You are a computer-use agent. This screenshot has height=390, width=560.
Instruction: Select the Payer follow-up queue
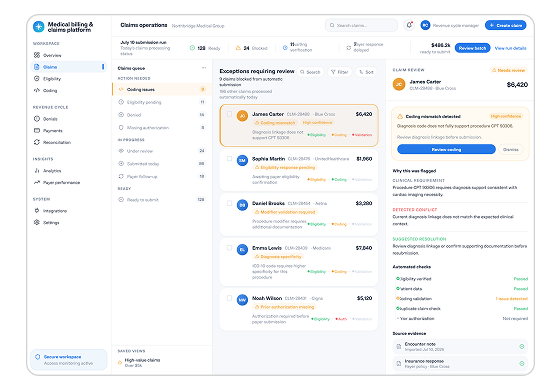tap(162, 176)
